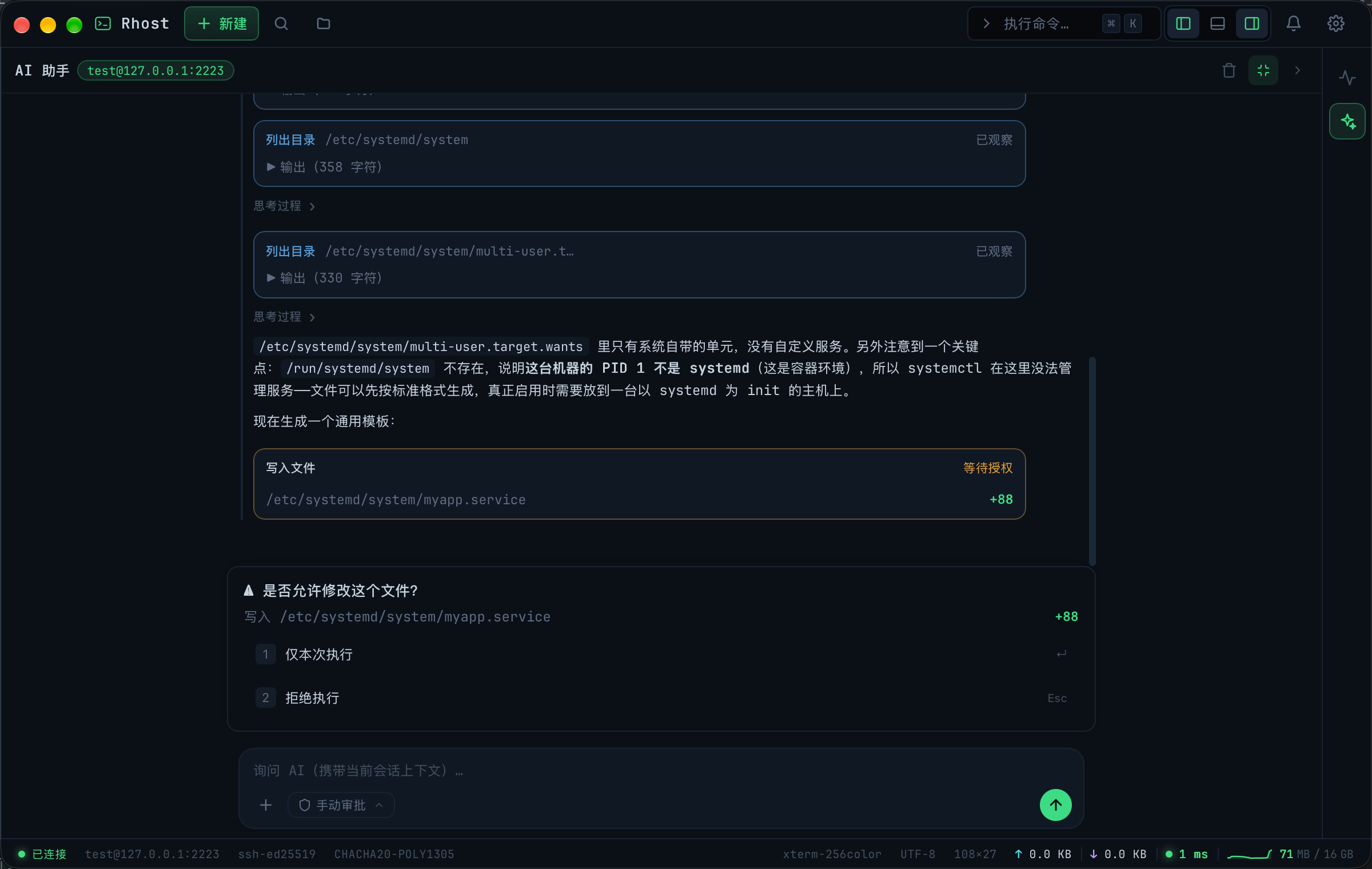The height and width of the screenshot is (869, 1372).
Task: Clear conversation with the trash icon
Action: [1229, 70]
